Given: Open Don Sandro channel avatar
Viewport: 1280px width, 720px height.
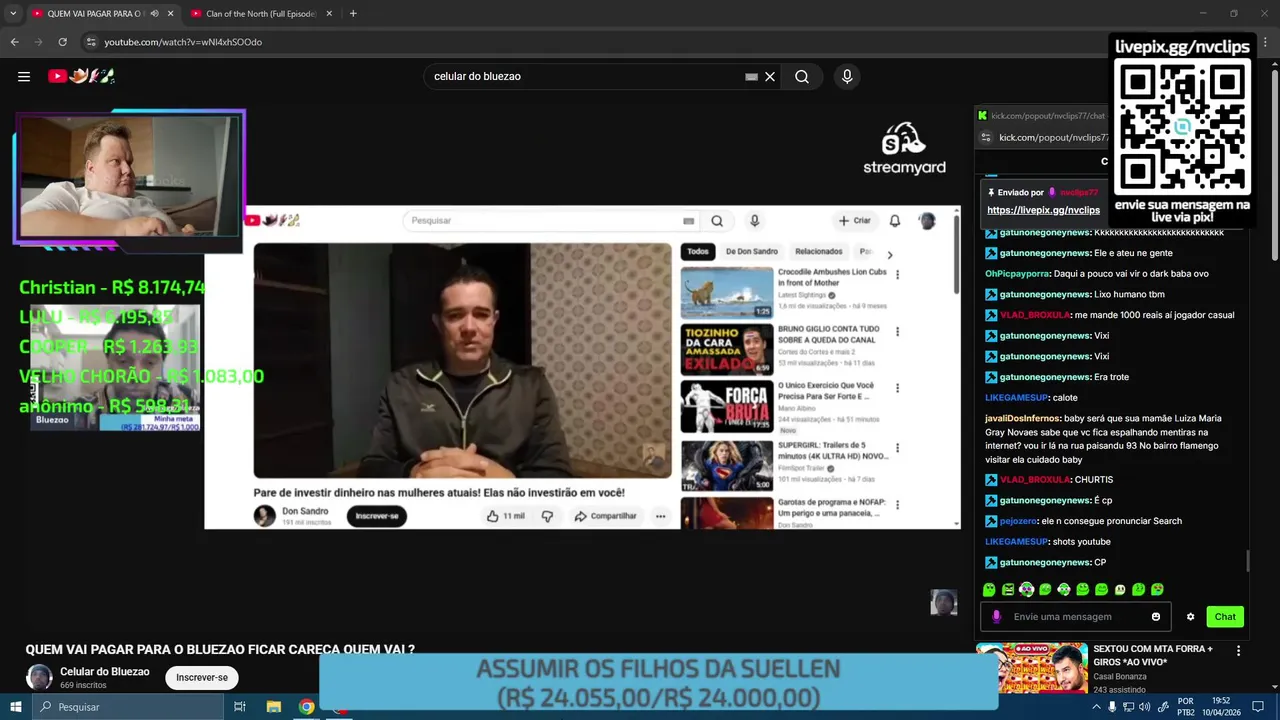Looking at the screenshot, I should click(x=265, y=516).
